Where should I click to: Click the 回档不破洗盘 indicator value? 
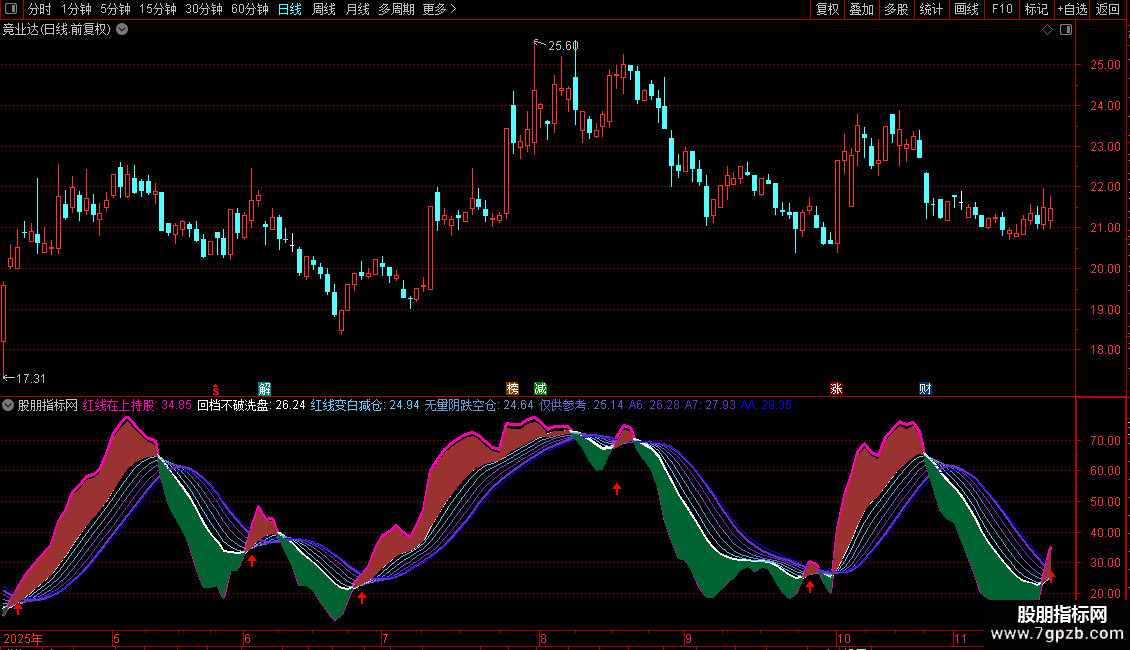pyautogui.click(x=252, y=405)
